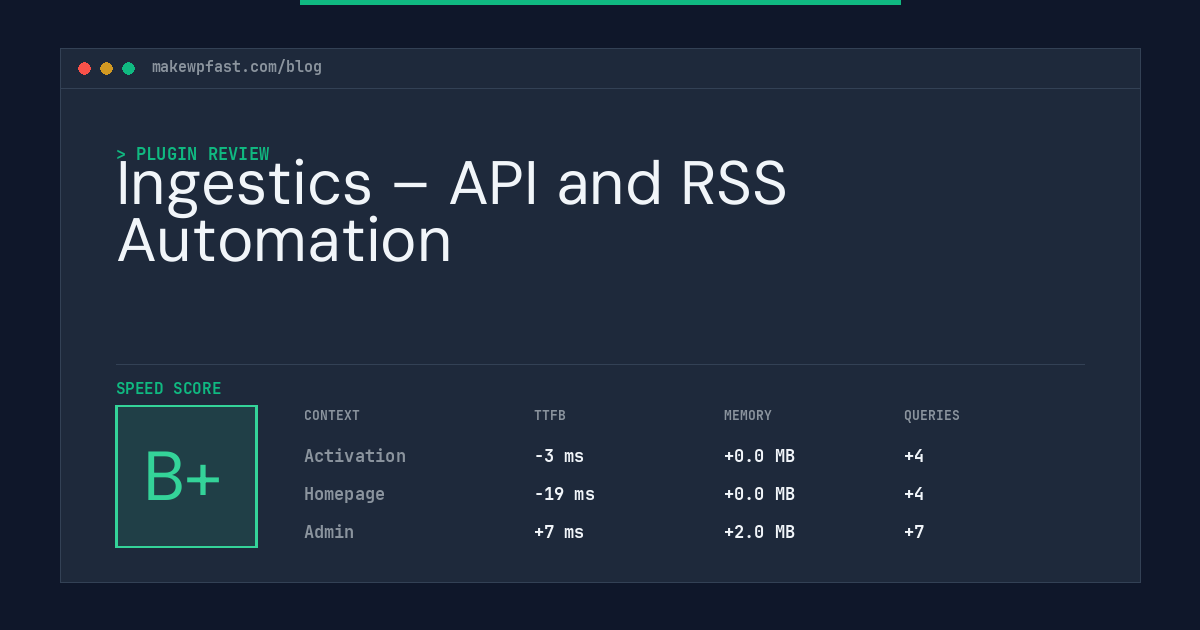Click Activation row's '+4' queries value
Screen dimensions: 1200x630
914,456
